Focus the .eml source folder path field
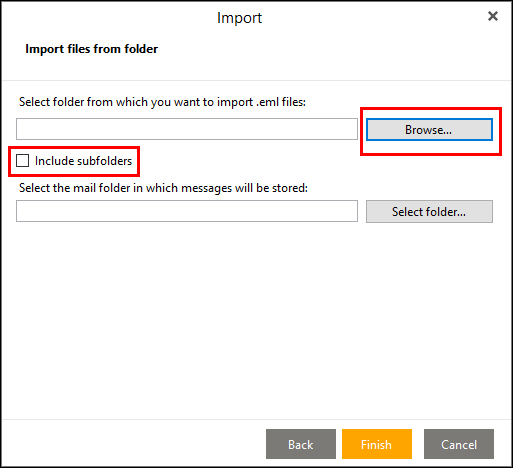513x468 pixels. pos(187,129)
